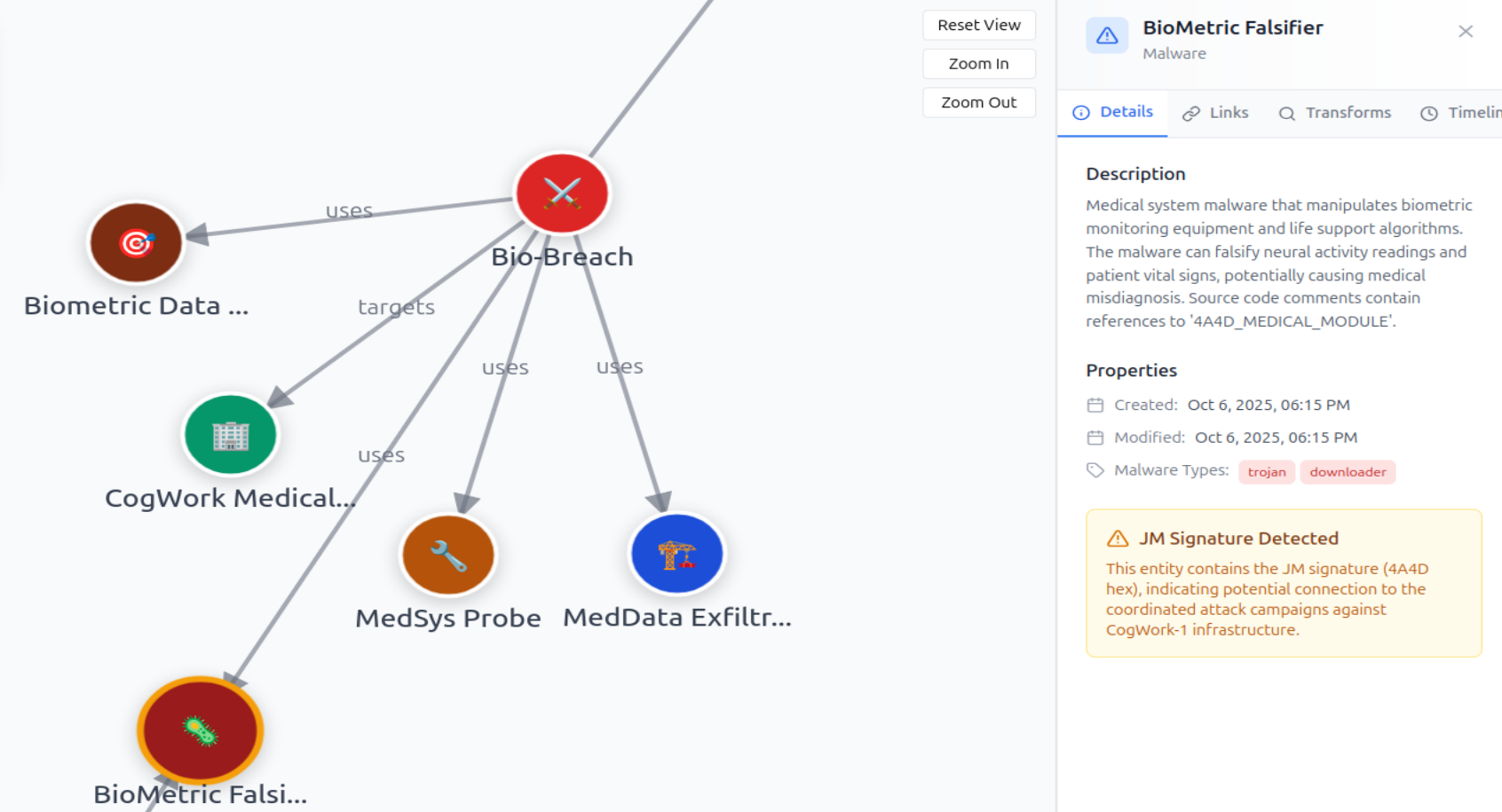Click the tag icon beside Malware Types

coord(1095,470)
